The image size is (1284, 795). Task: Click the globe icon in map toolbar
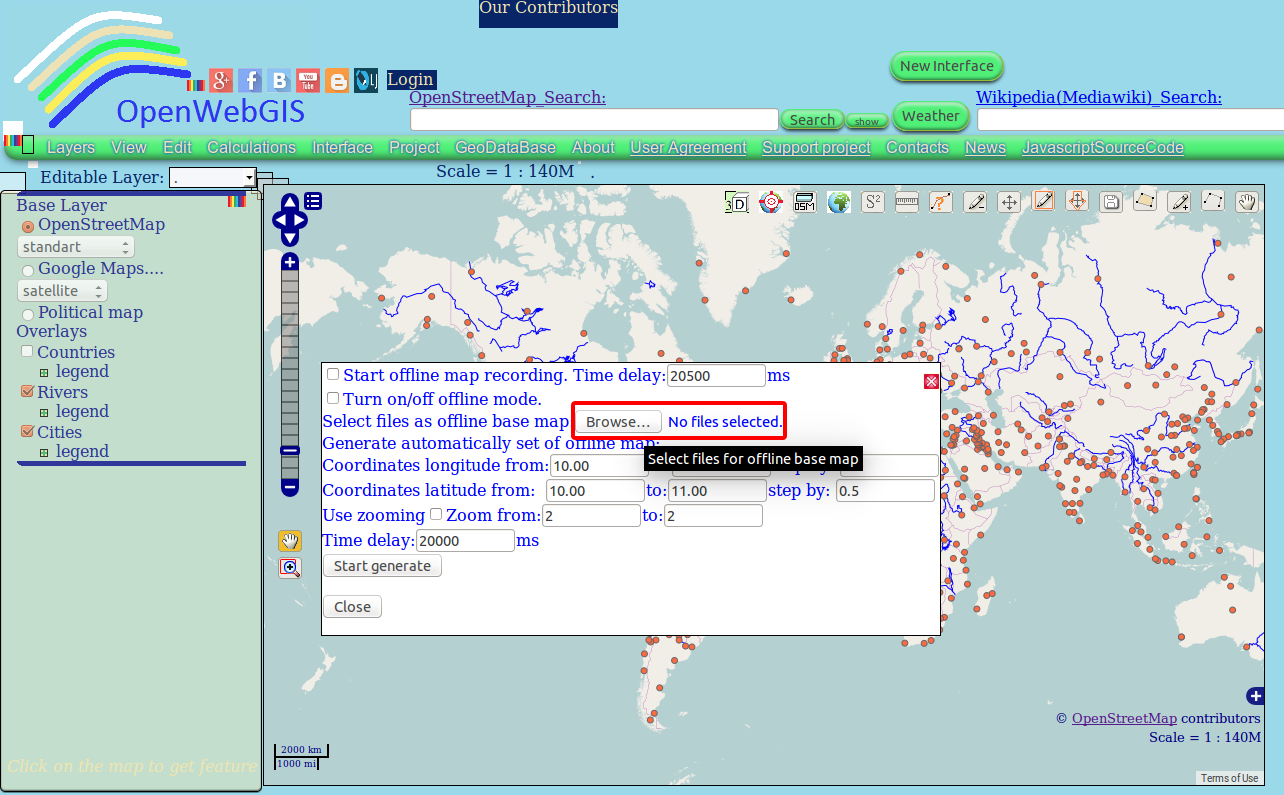[839, 202]
